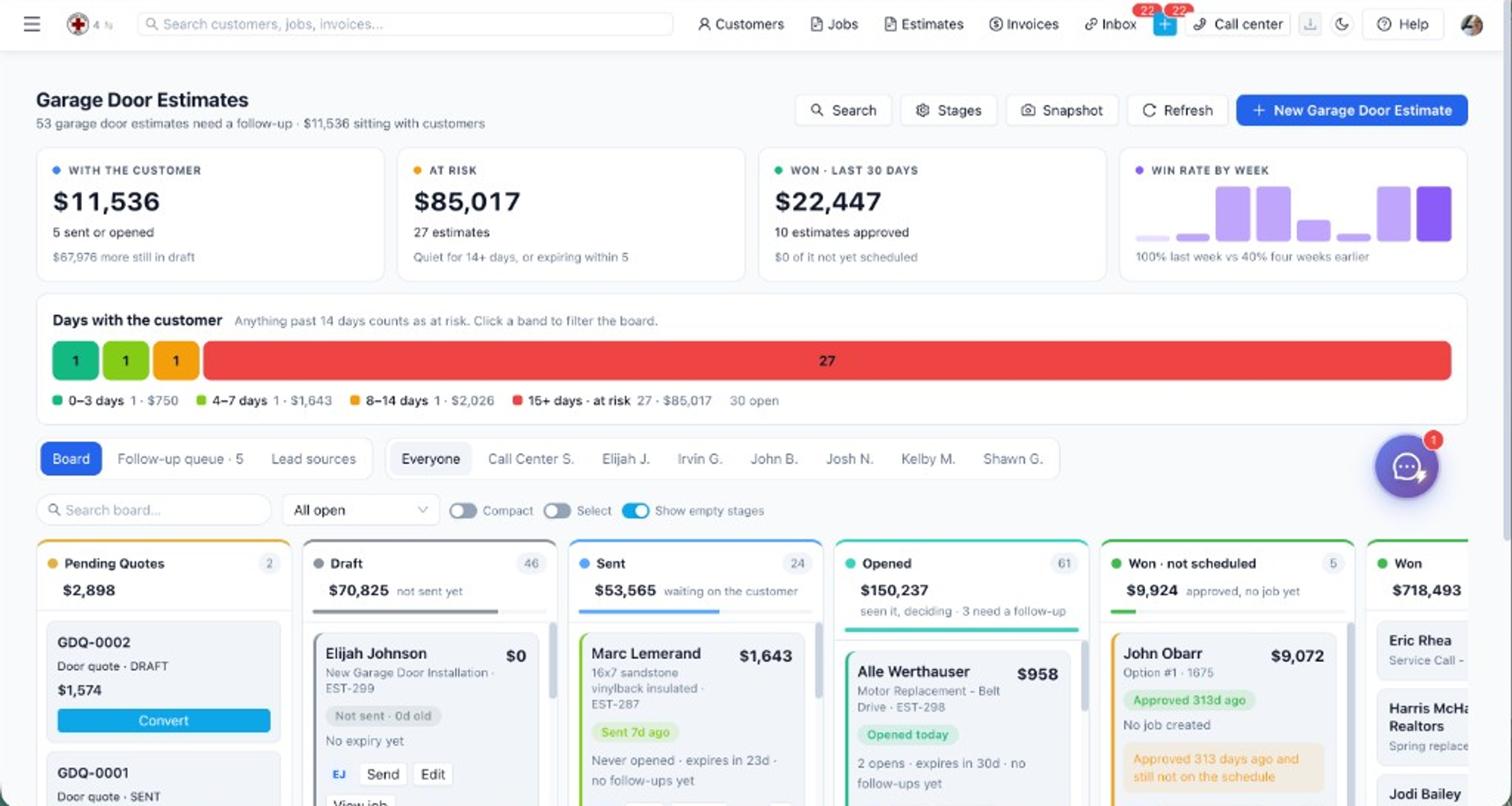Open Invoices in the top navigation
Viewport: 1512px width, 806px height.
click(1024, 24)
